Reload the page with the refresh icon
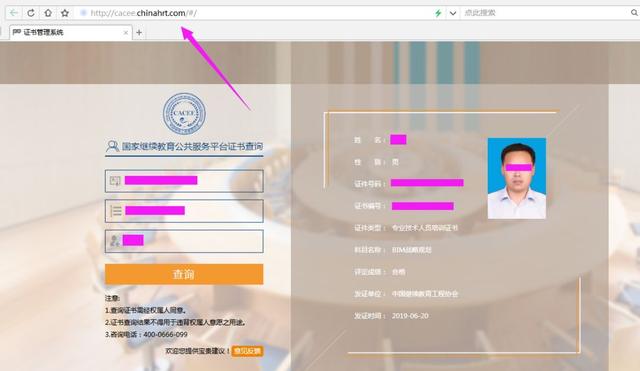The height and width of the screenshot is (371, 640). pos(31,13)
